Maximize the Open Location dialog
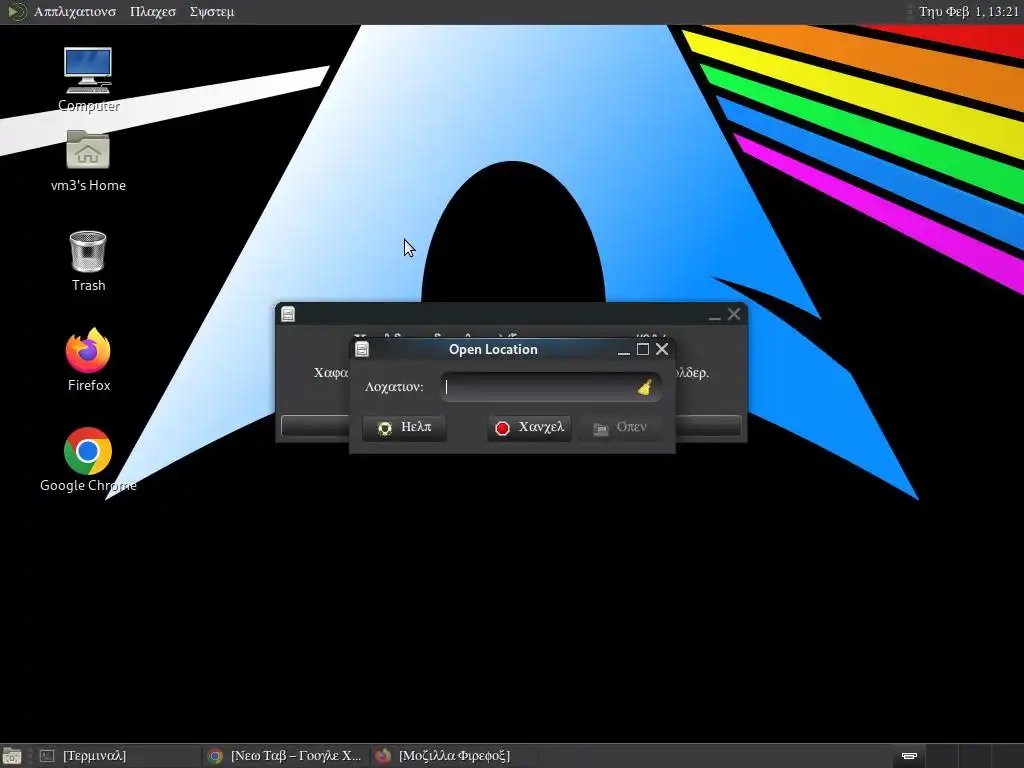 tap(643, 349)
